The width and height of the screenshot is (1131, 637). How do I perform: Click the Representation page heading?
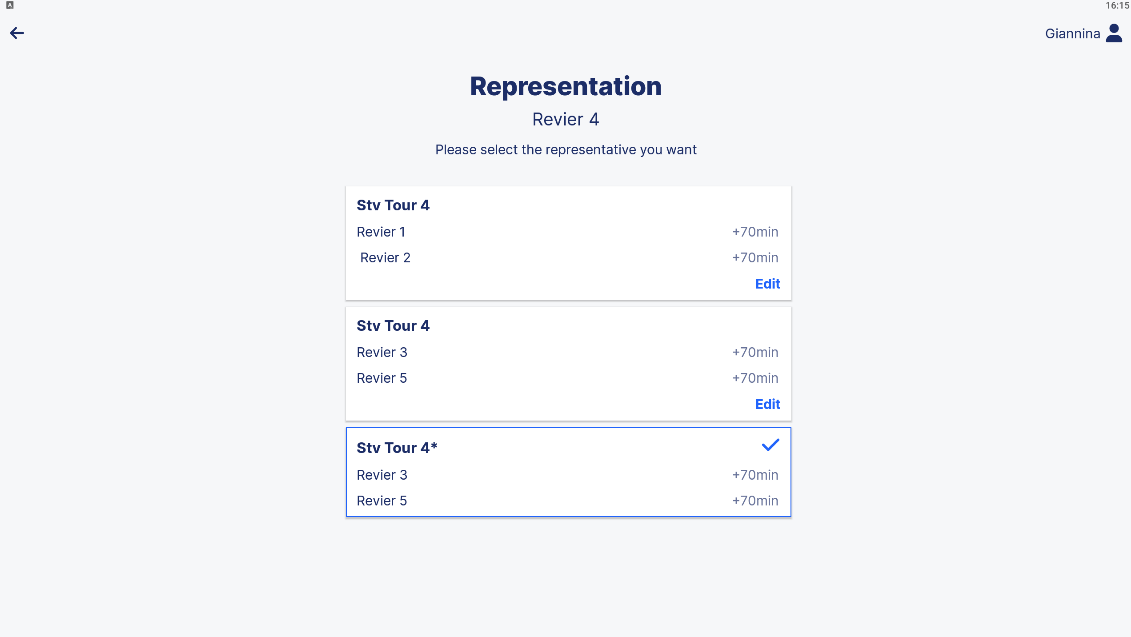coord(565,87)
